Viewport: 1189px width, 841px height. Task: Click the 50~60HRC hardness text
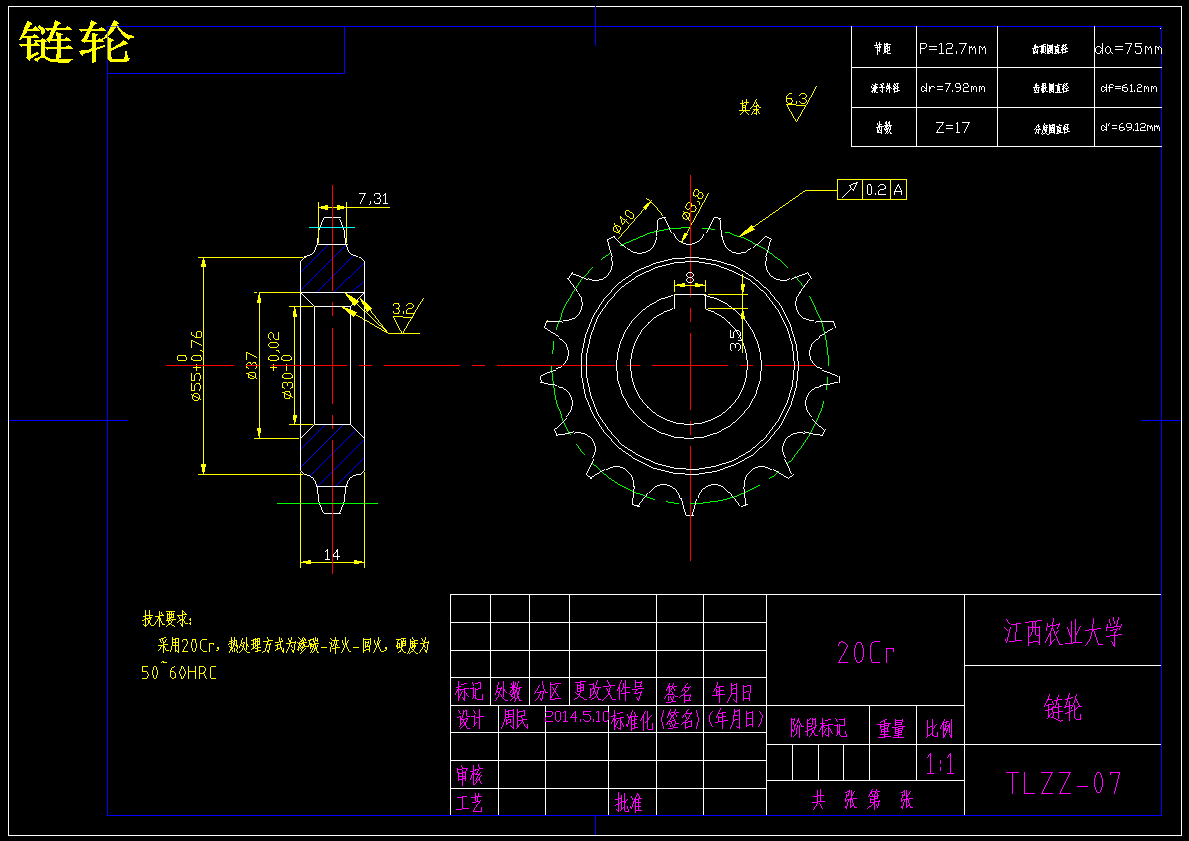[179, 673]
